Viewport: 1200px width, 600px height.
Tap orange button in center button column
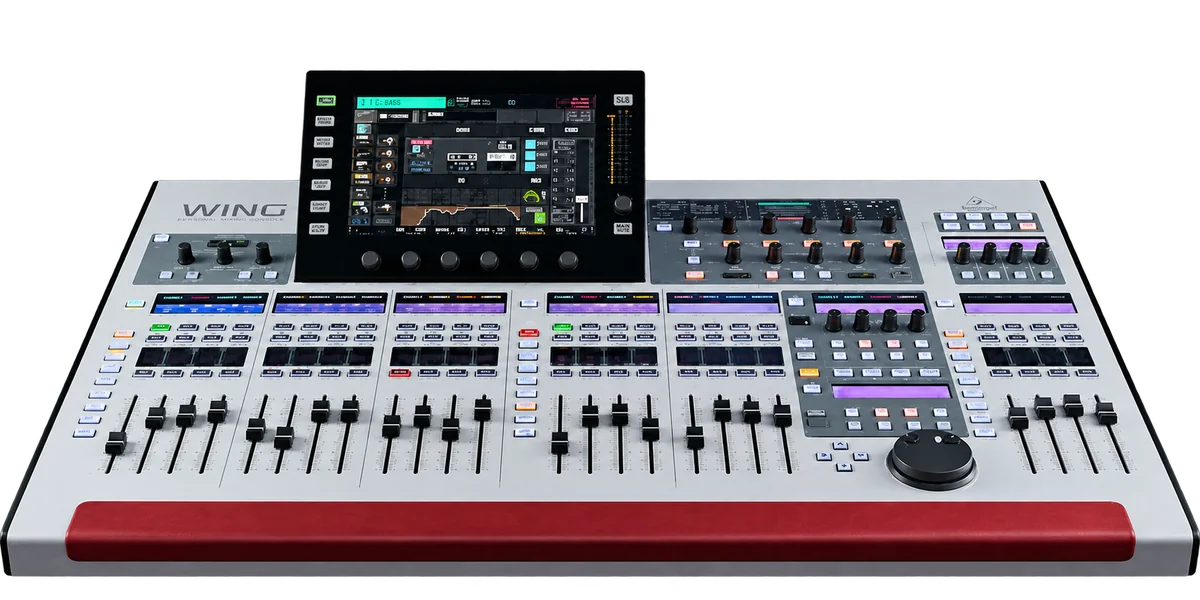click(x=525, y=406)
